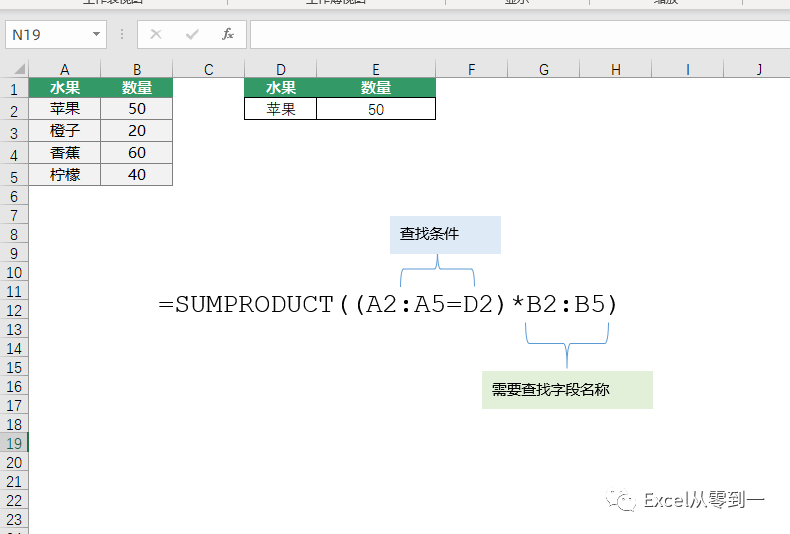Select row 2 header
The image size is (790, 534).
tap(14, 110)
